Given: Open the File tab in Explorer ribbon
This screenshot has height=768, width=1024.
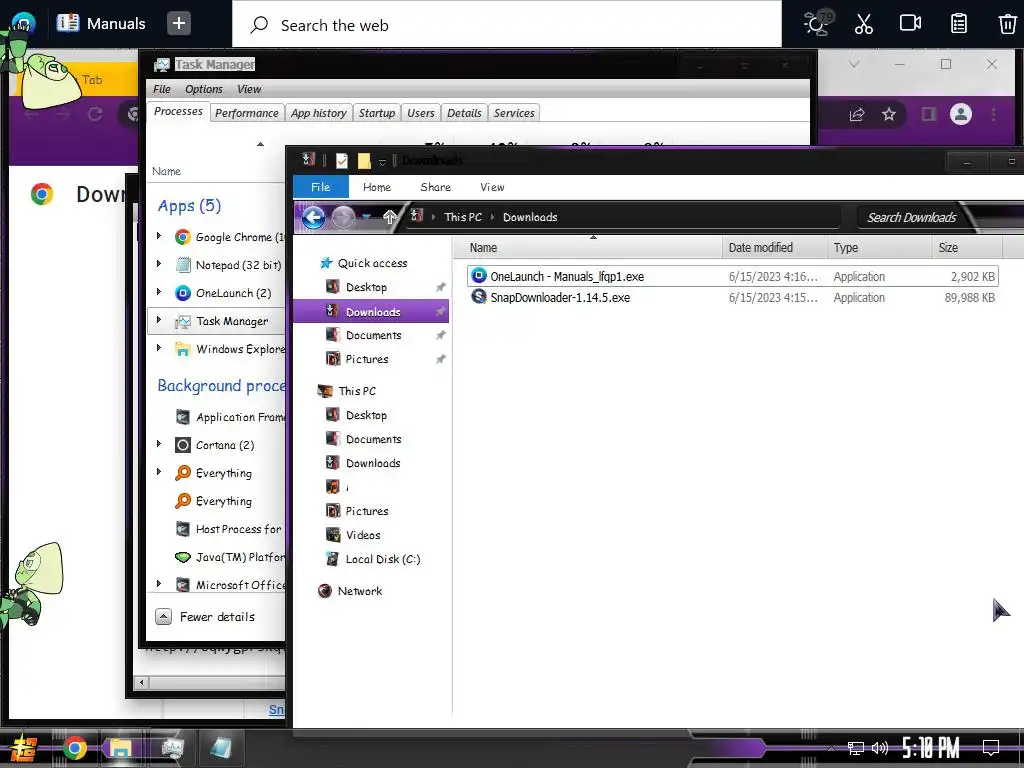Looking at the screenshot, I should [320, 187].
